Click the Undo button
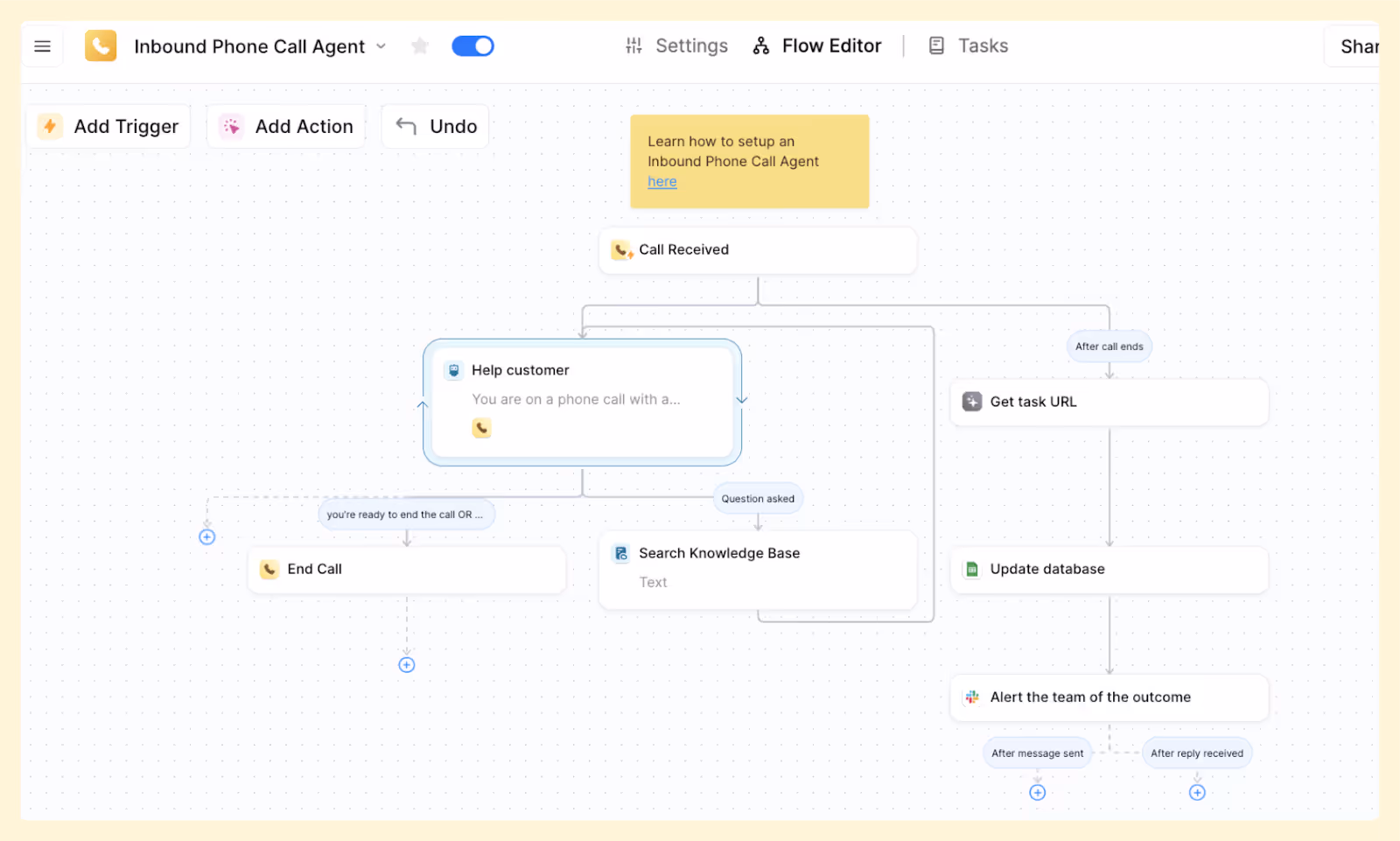1400x841 pixels. click(x=436, y=127)
